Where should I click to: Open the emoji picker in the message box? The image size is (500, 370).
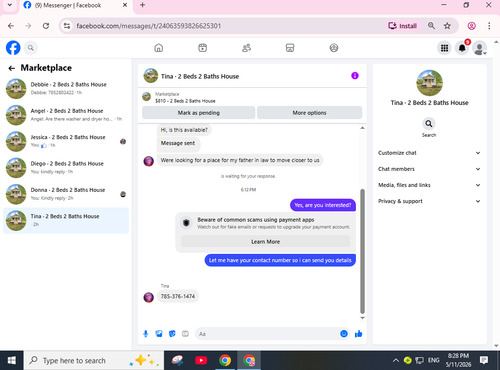tap(344, 334)
